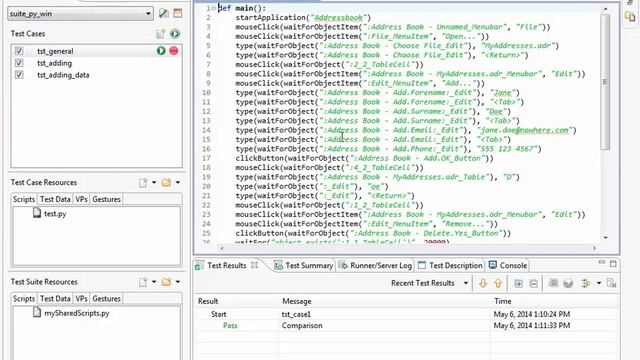Open VPs tab in Test Suite Resources
640x360 pixels.
pos(81,298)
